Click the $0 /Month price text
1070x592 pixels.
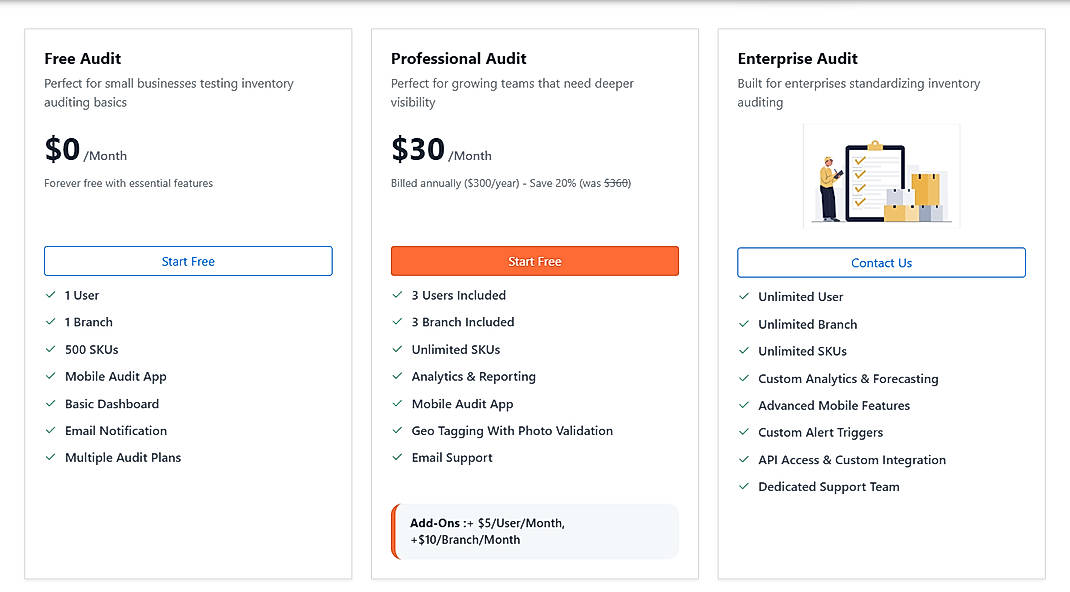[85, 149]
